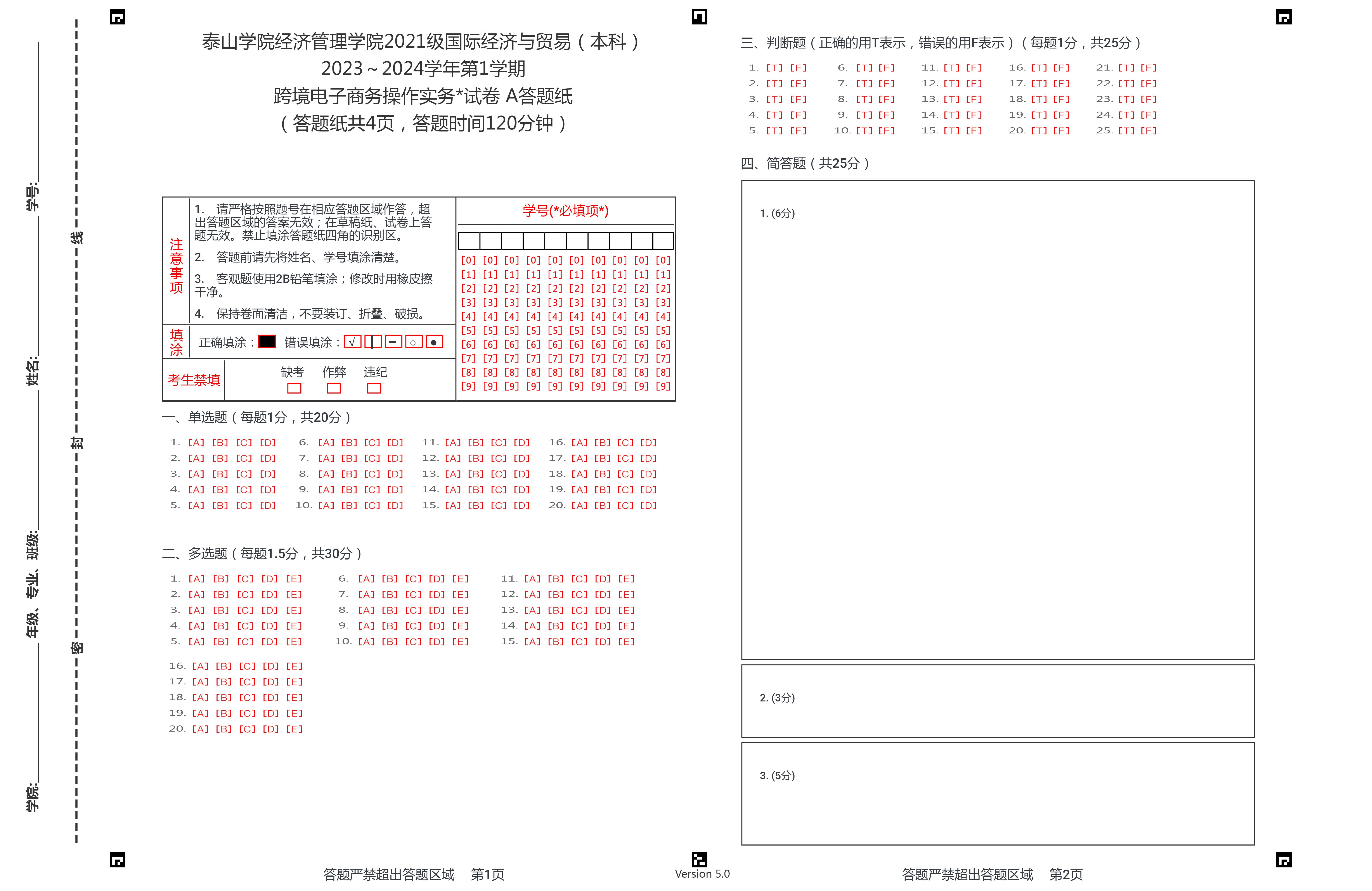This screenshot has height=891, width=1372.
Task: Click the registration mark above Version 5.0
Action: point(699,859)
